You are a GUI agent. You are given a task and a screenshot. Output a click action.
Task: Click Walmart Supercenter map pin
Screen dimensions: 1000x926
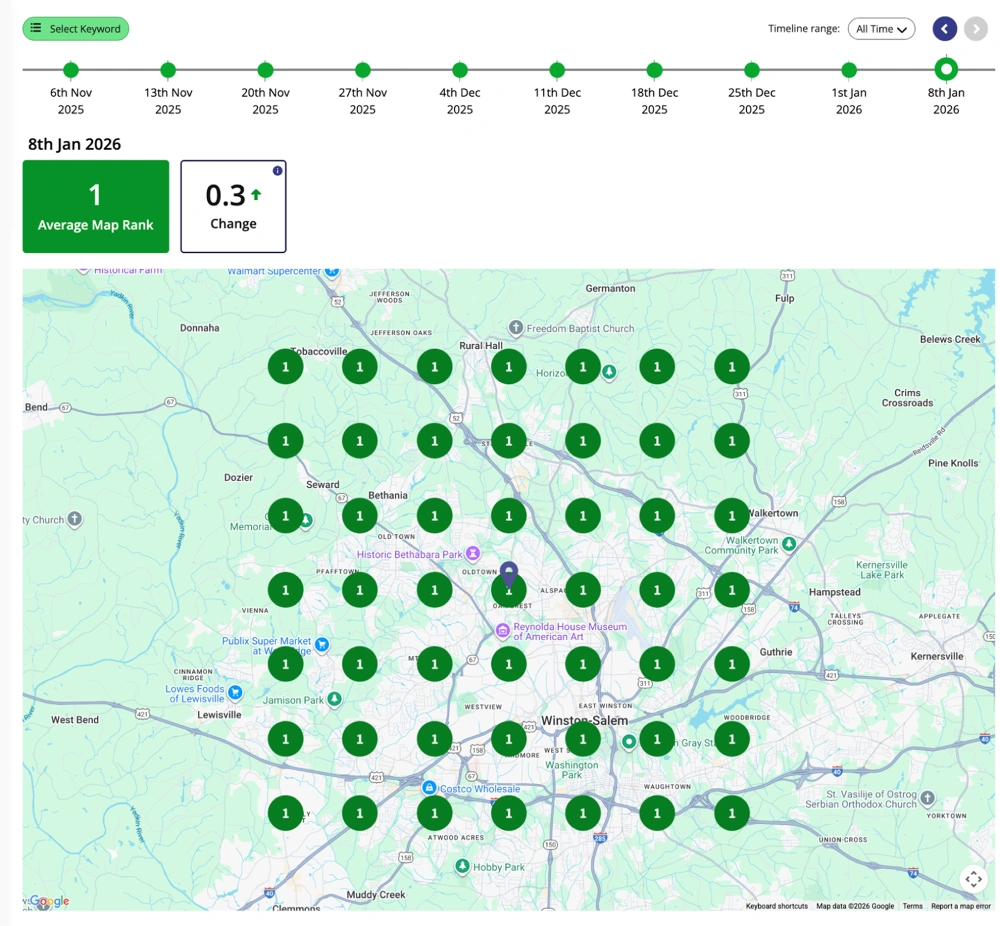coord(332,272)
